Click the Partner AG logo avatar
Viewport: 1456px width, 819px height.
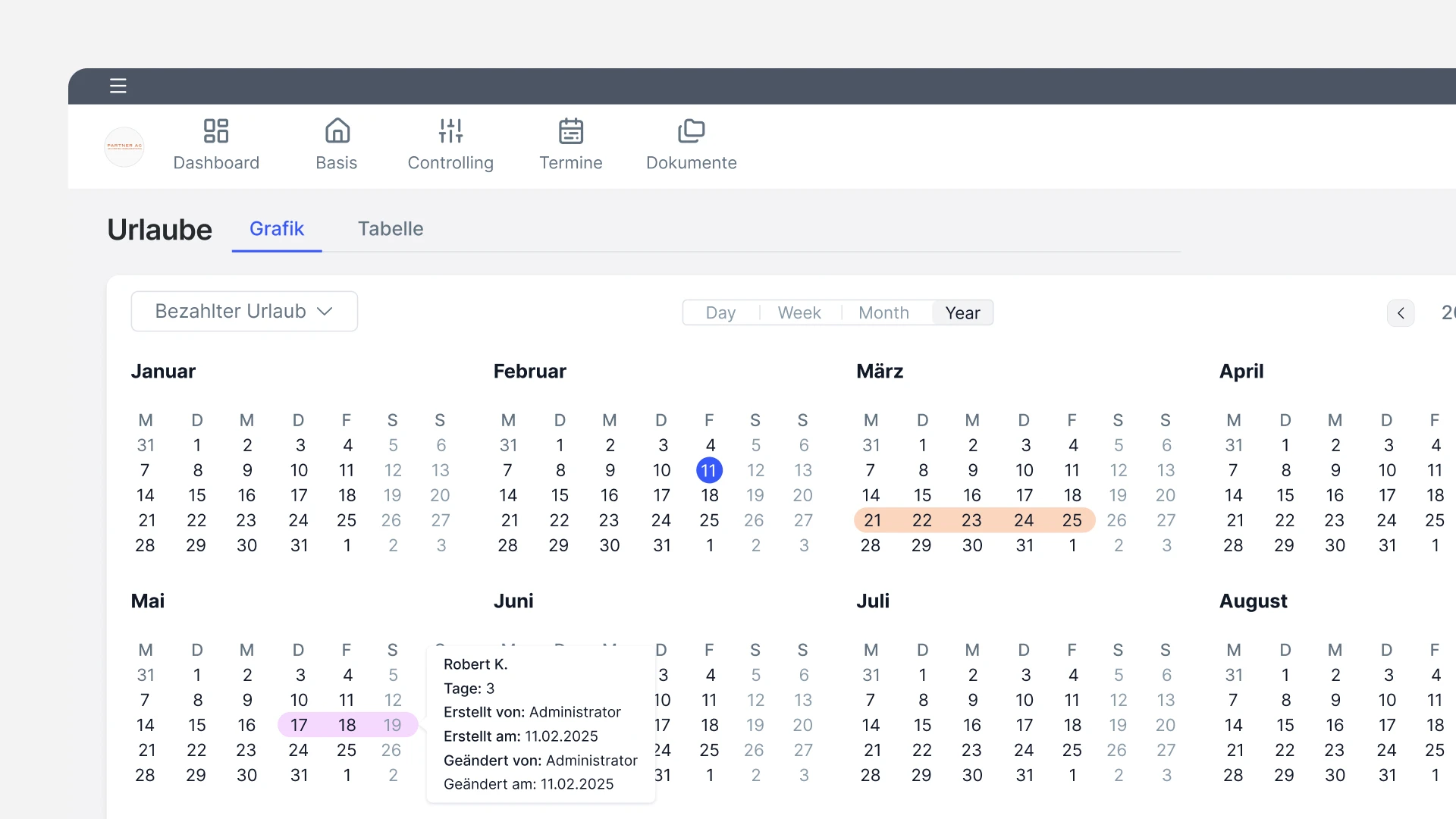(x=124, y=146)
